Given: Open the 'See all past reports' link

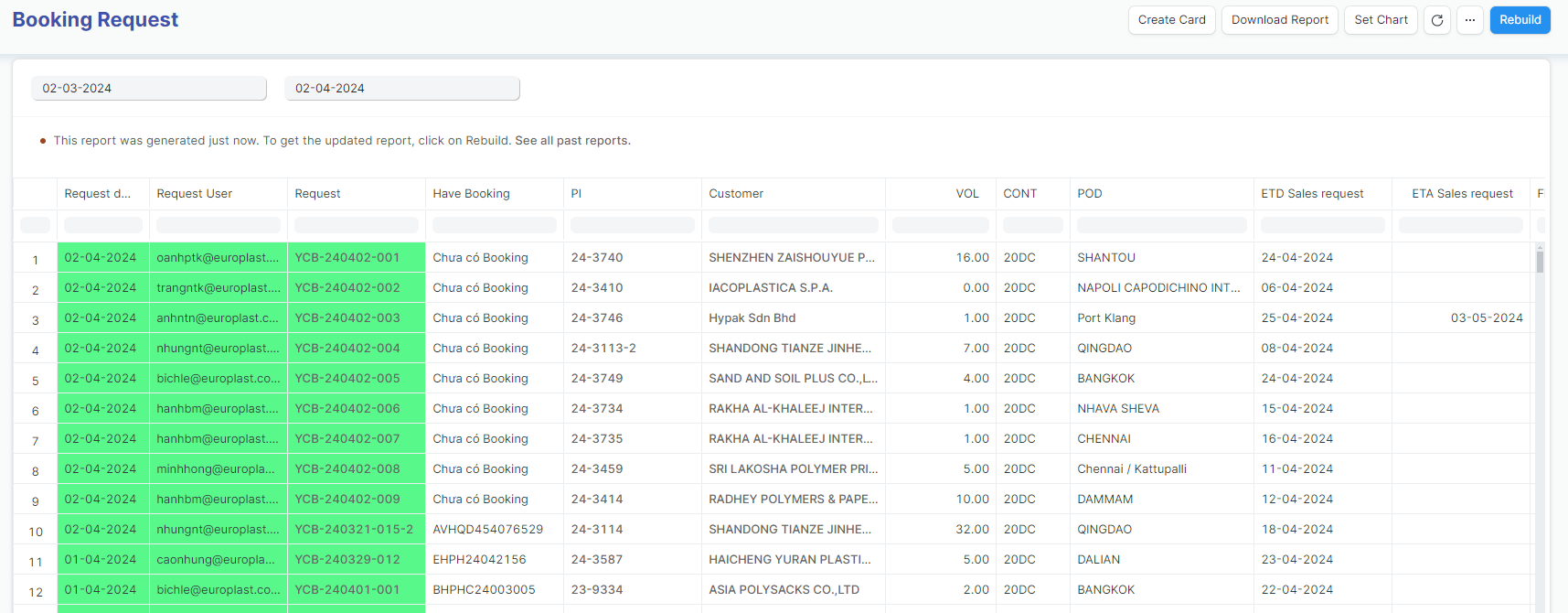Looking at the screenshot, I should coord(572,141).
